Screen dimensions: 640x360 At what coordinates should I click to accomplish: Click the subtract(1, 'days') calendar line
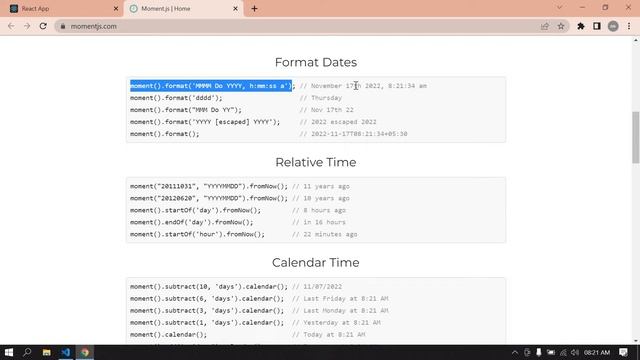pyautogui.click(x=207, y=322)
